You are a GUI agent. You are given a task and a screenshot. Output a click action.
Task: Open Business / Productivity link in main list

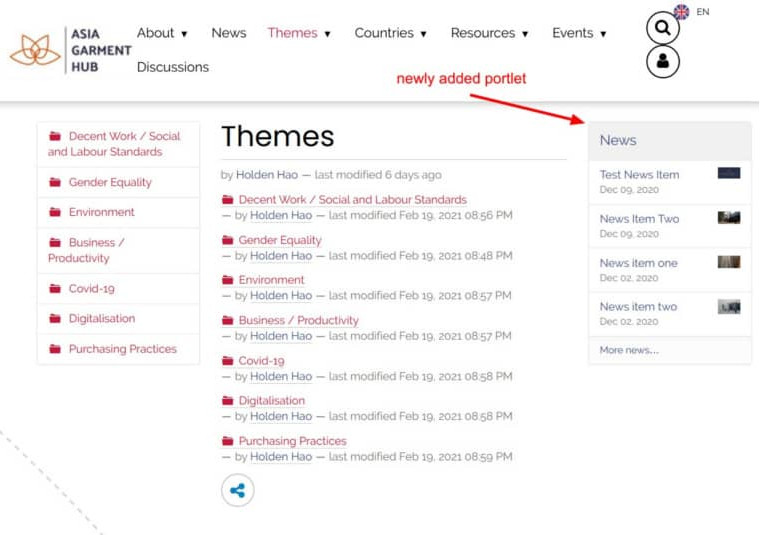[298, 321]
